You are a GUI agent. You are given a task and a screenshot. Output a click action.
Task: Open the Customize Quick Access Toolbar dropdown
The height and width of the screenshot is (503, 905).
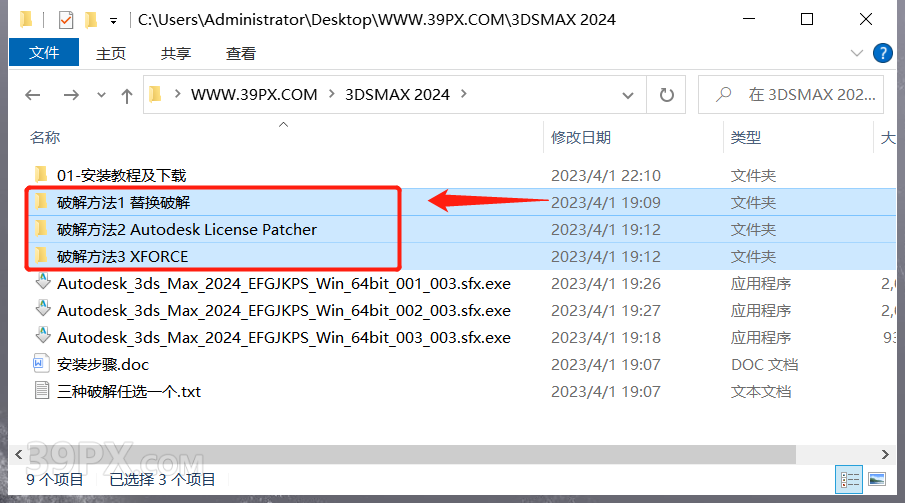(x=113, y=21)
